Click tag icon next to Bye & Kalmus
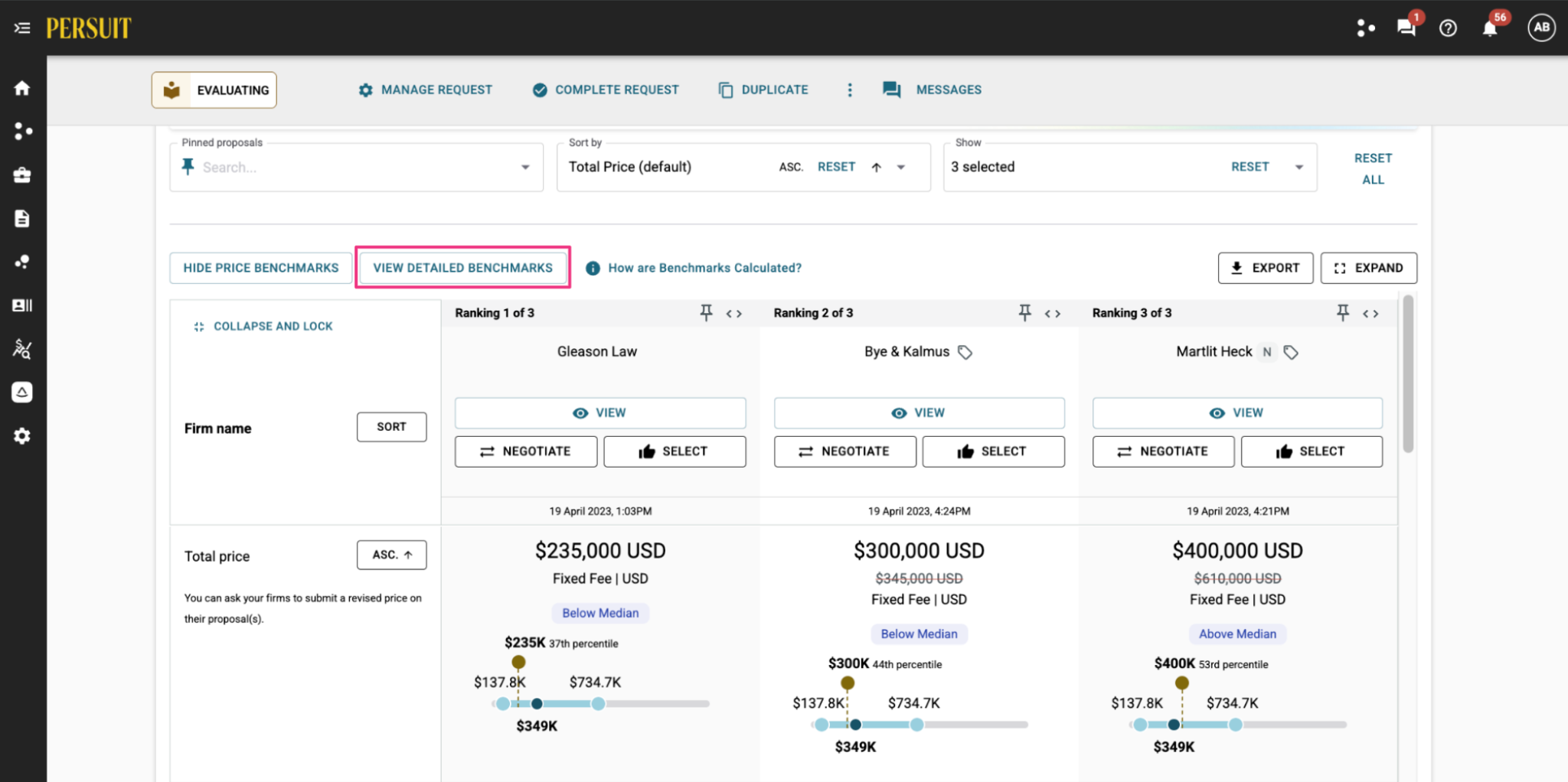 pos(965,352)
